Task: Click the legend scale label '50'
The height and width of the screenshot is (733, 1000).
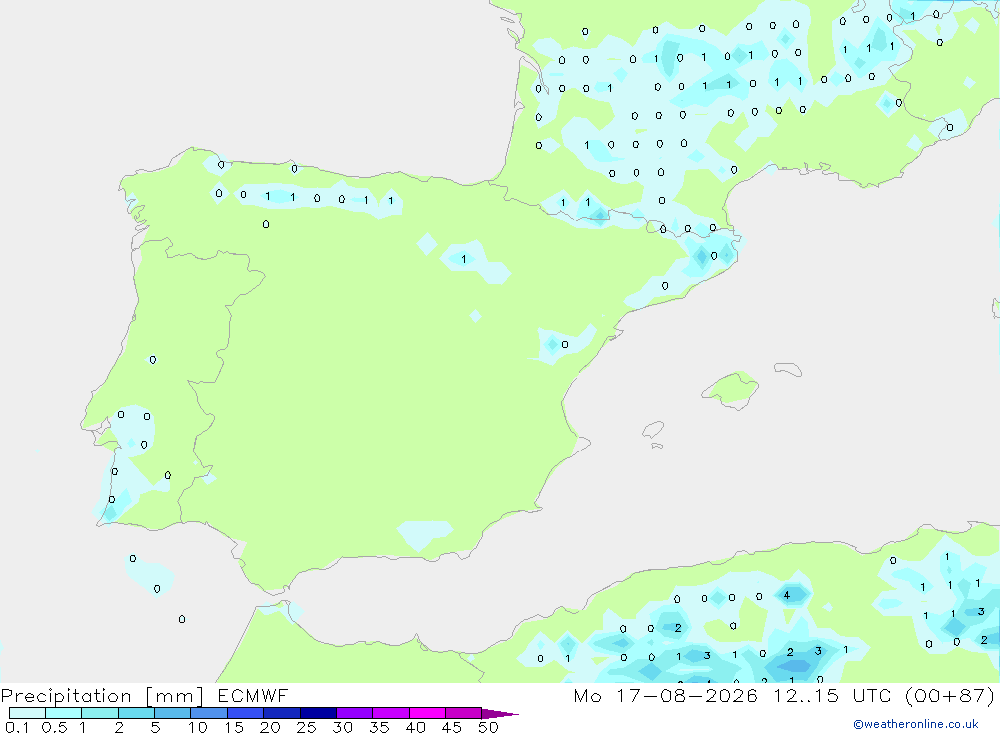Action: 489,727
